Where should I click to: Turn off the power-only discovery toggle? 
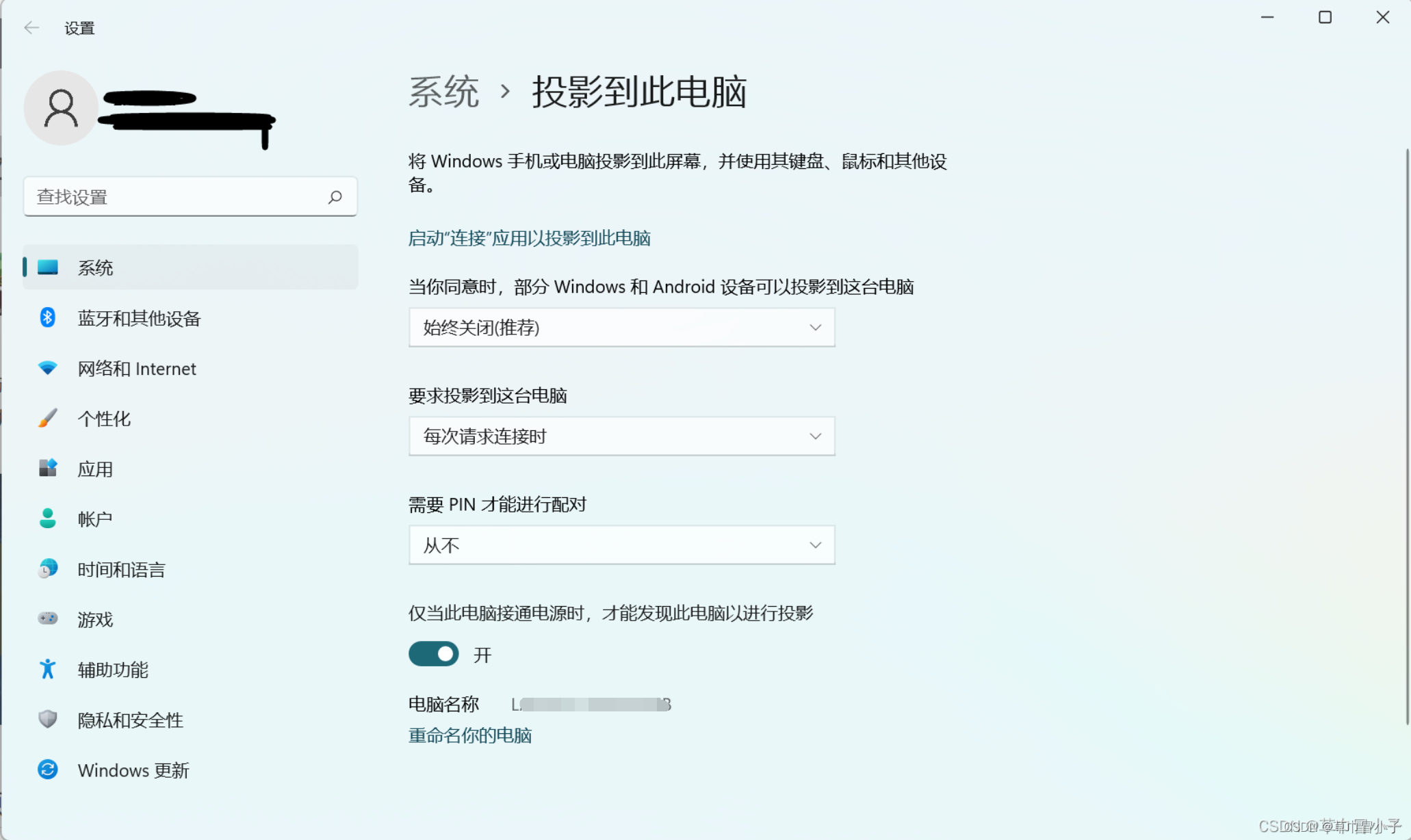[434, 654]
